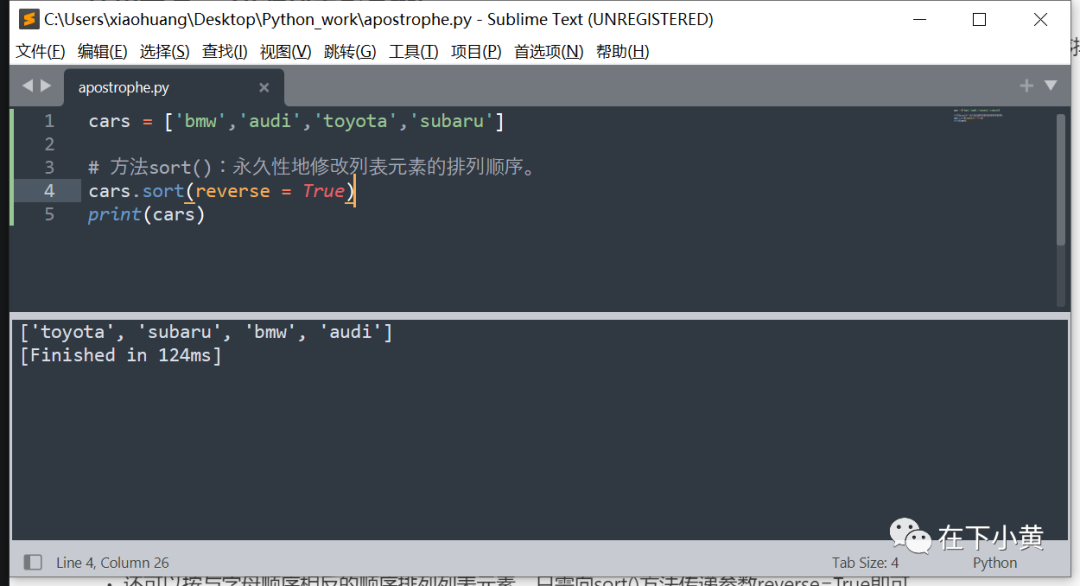Screen dimensions: 1080x586
Task: Maximize the Sublime Text window
Action: point(979,19)
